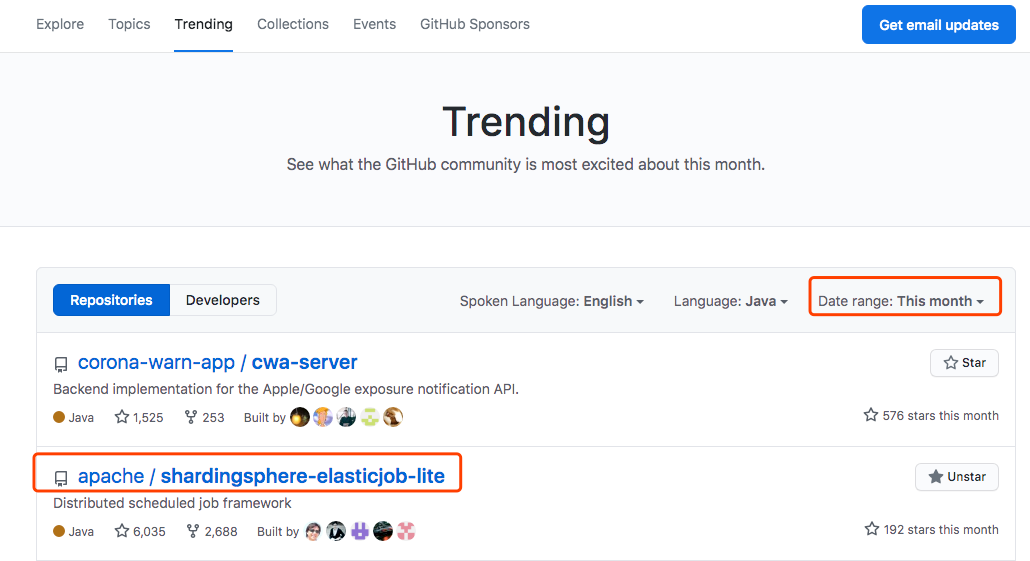
Task: Star the cwa-server repository
Action: pos(964,363)
